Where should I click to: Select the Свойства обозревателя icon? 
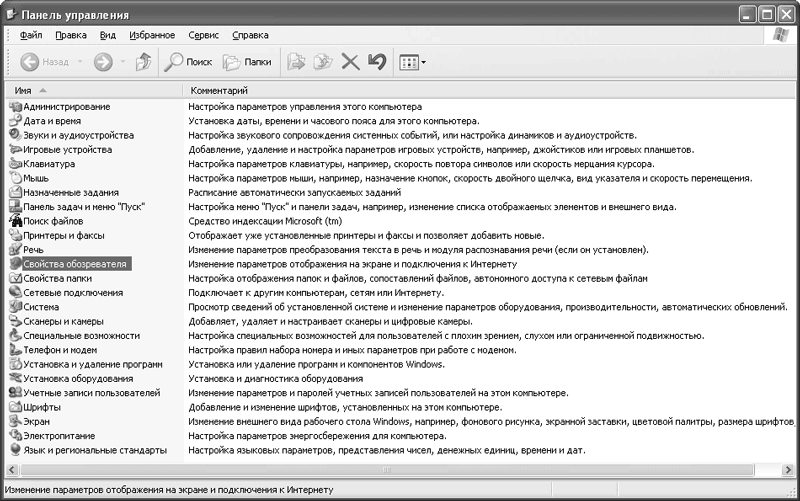(x=15, y=264)
